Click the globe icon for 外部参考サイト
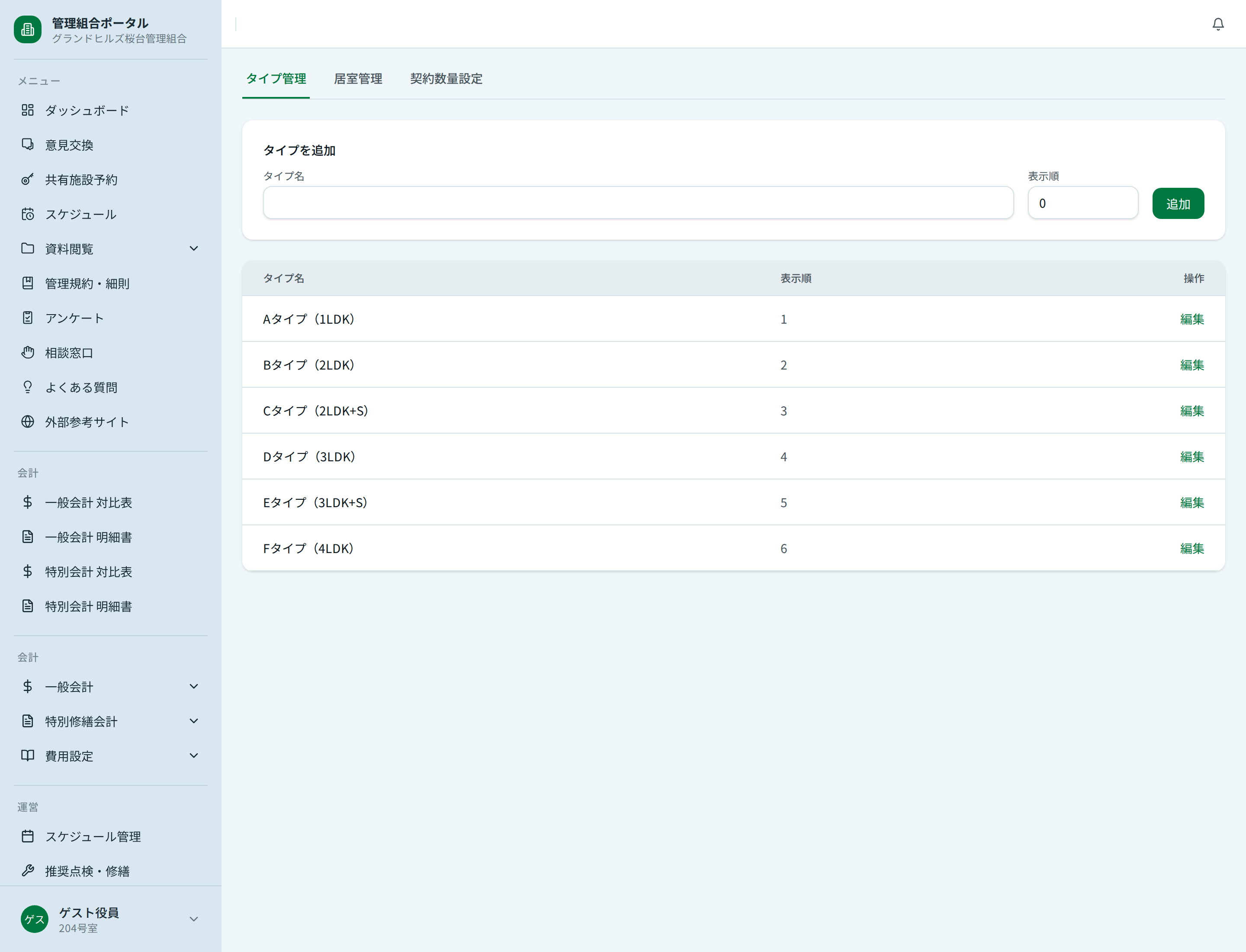Screen dimensions: 1246x952 click(x=27, y=421)
